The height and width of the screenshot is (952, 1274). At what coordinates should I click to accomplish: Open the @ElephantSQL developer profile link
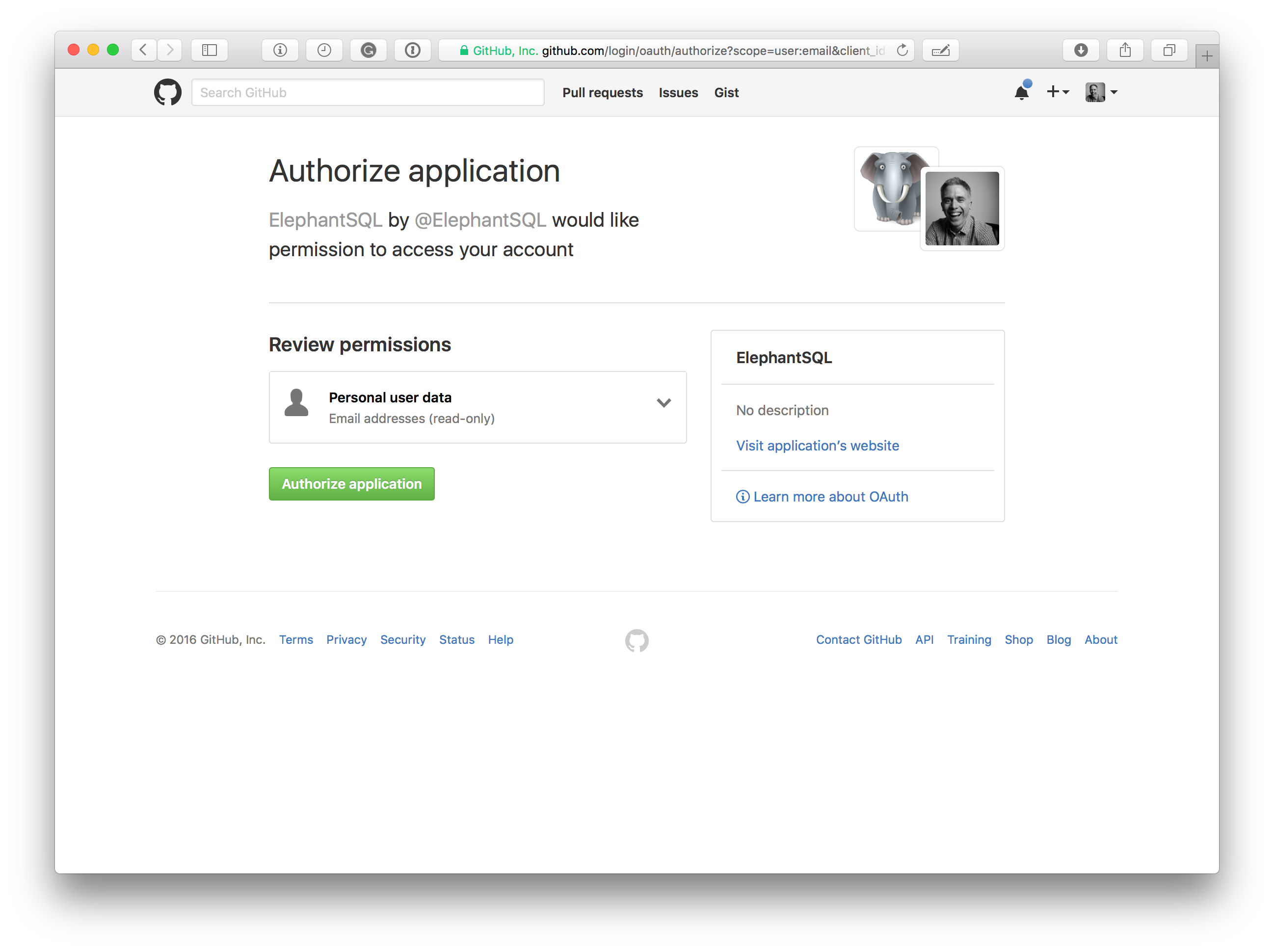(480, 220)
